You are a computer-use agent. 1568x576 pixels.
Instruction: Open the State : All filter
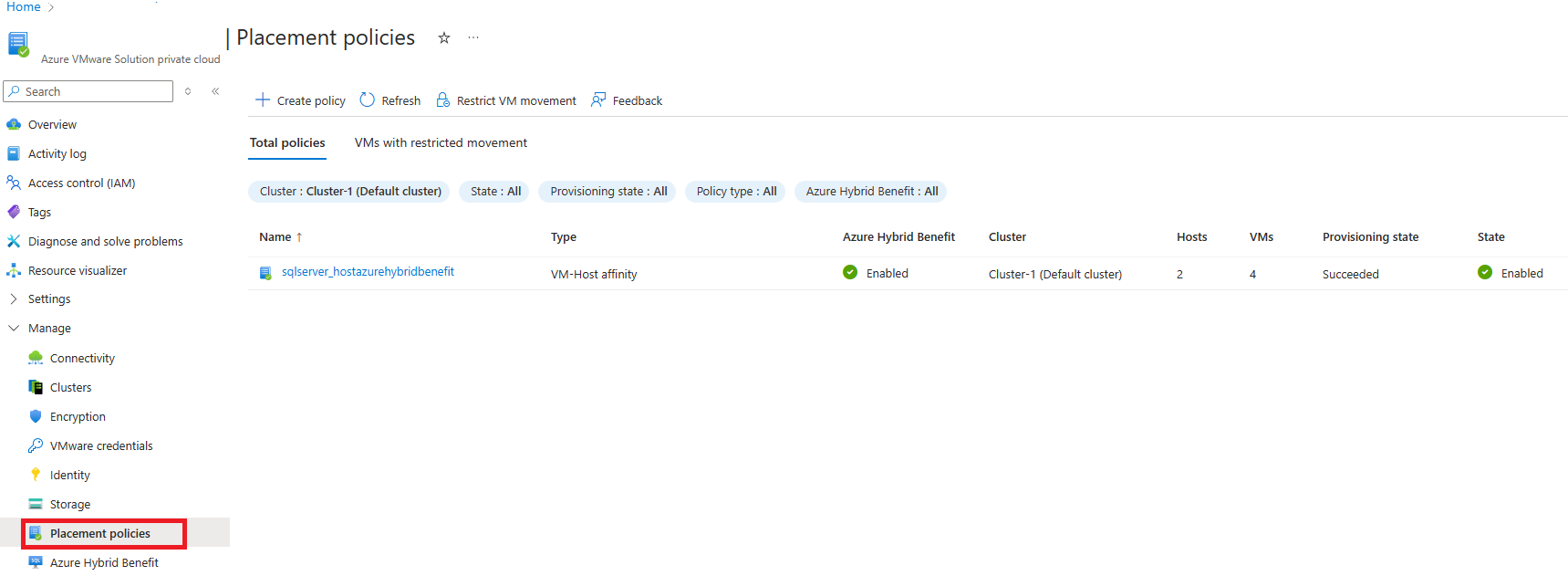point(495,191)
